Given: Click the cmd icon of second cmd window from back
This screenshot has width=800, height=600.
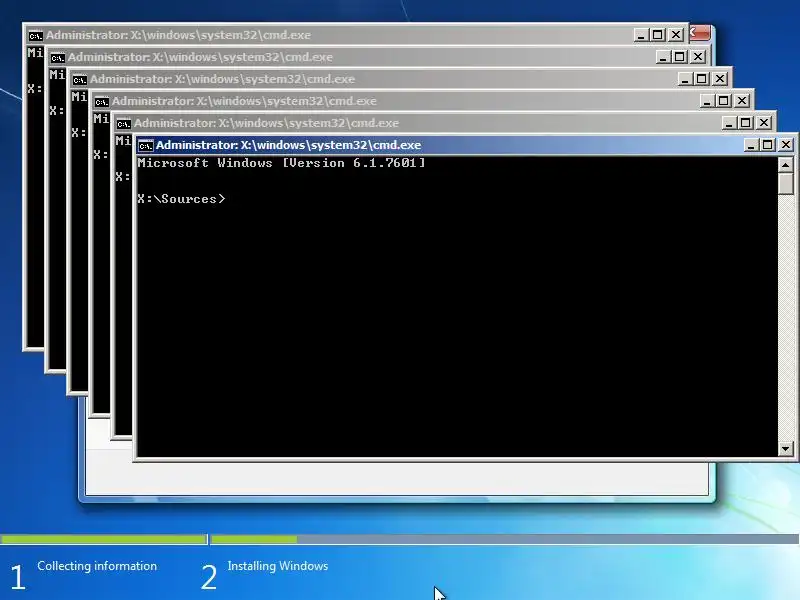Looking at the screenshot, I should [x=57, y=58].
